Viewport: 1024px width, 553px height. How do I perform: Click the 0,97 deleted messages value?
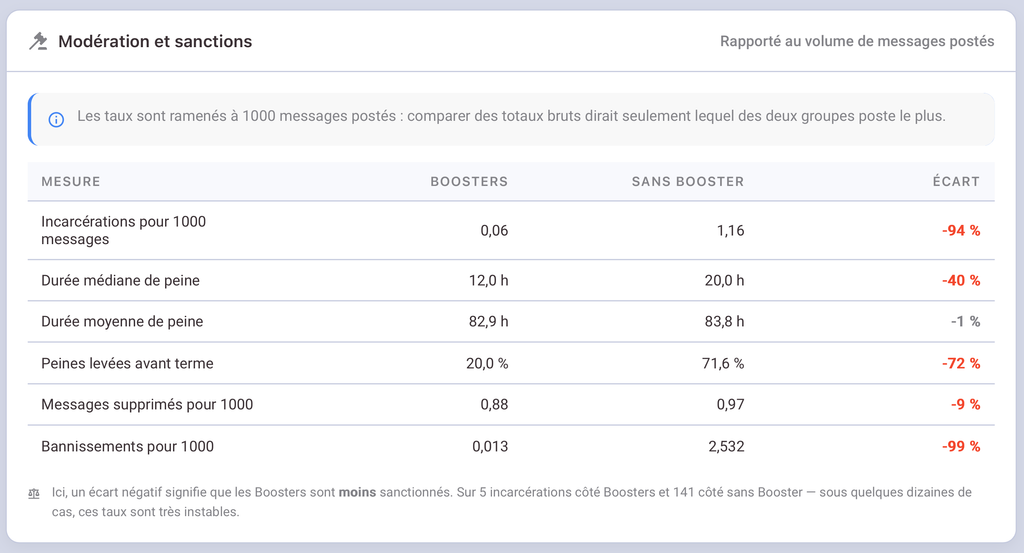(730, 404)
